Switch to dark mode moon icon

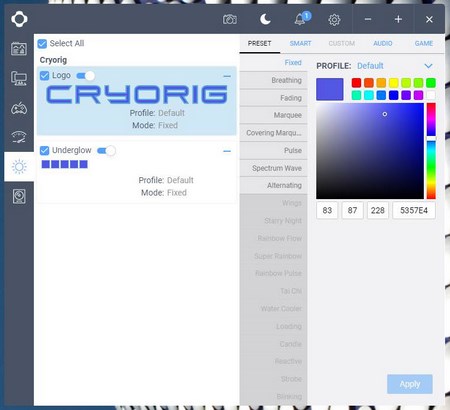click(265, 19)
